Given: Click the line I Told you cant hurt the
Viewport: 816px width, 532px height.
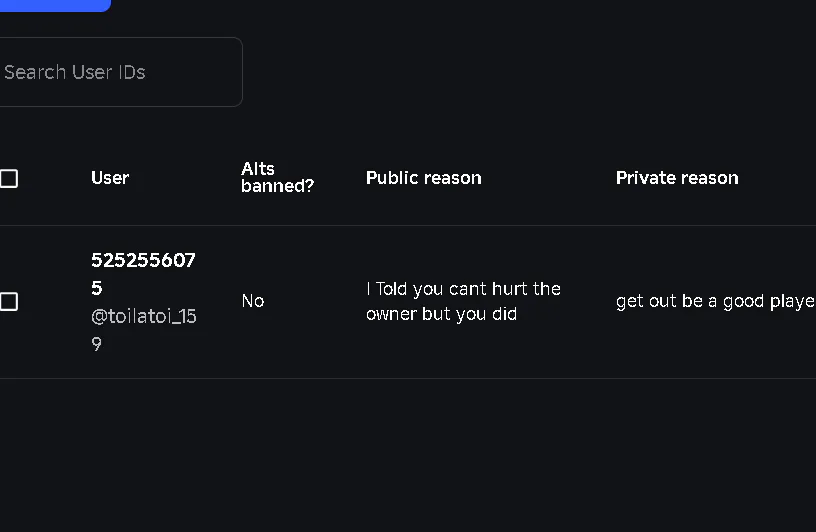Looking at the screenshot, I should click(x=463, y=289).
